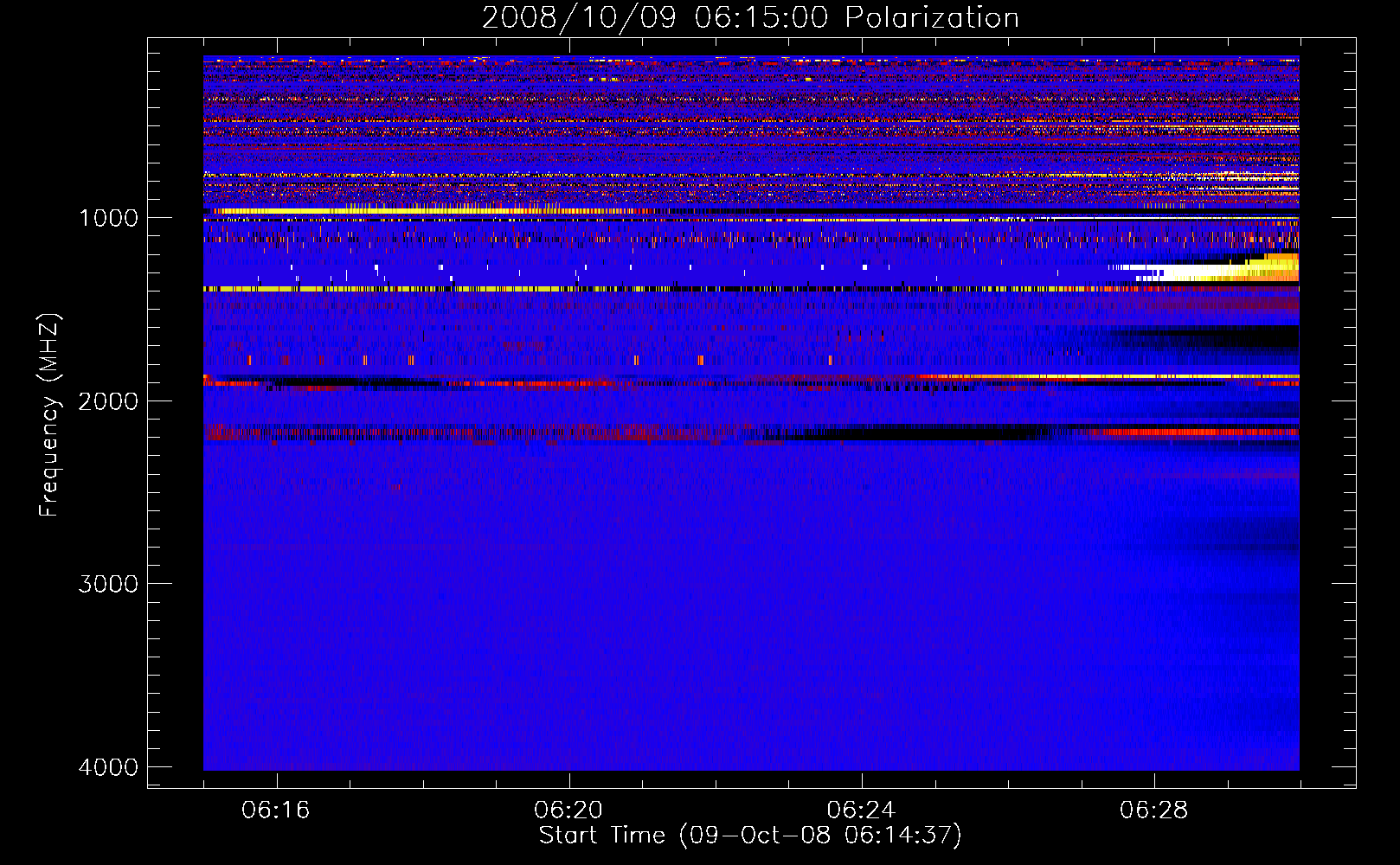
Task: Click the 2000 frequency tick label
Action: point(108,400)
